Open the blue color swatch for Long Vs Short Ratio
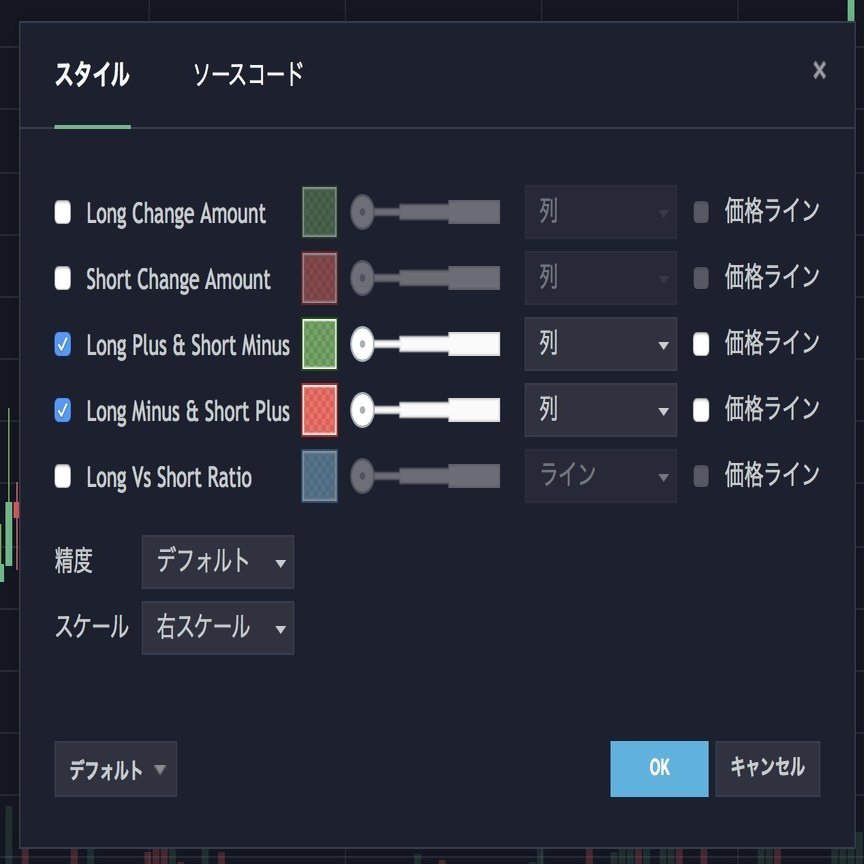This screenshot has height=864, width=864. (x=318, y=477)
